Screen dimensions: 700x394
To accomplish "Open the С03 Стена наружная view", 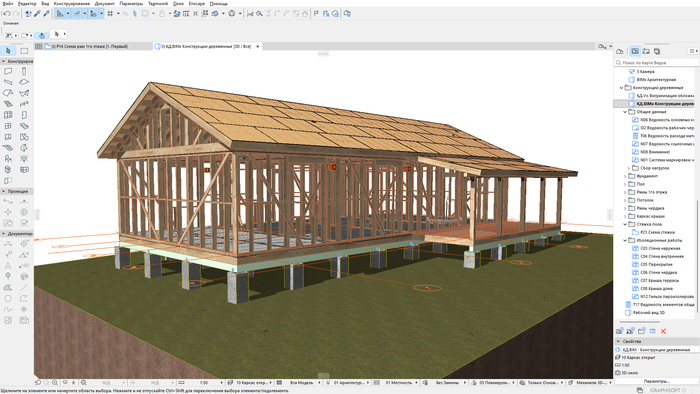I will 660,249.
